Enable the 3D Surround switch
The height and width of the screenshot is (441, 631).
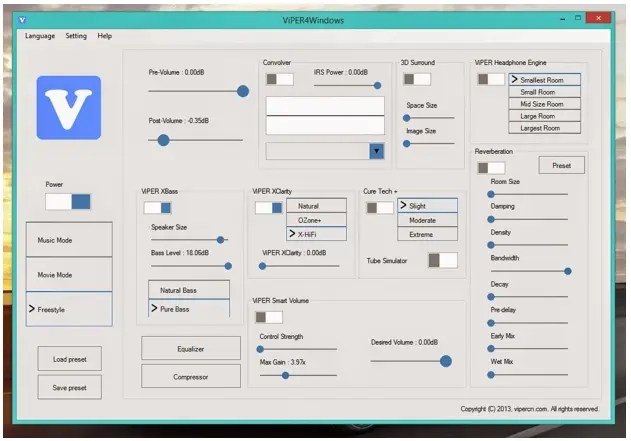[x=417, y=79]
